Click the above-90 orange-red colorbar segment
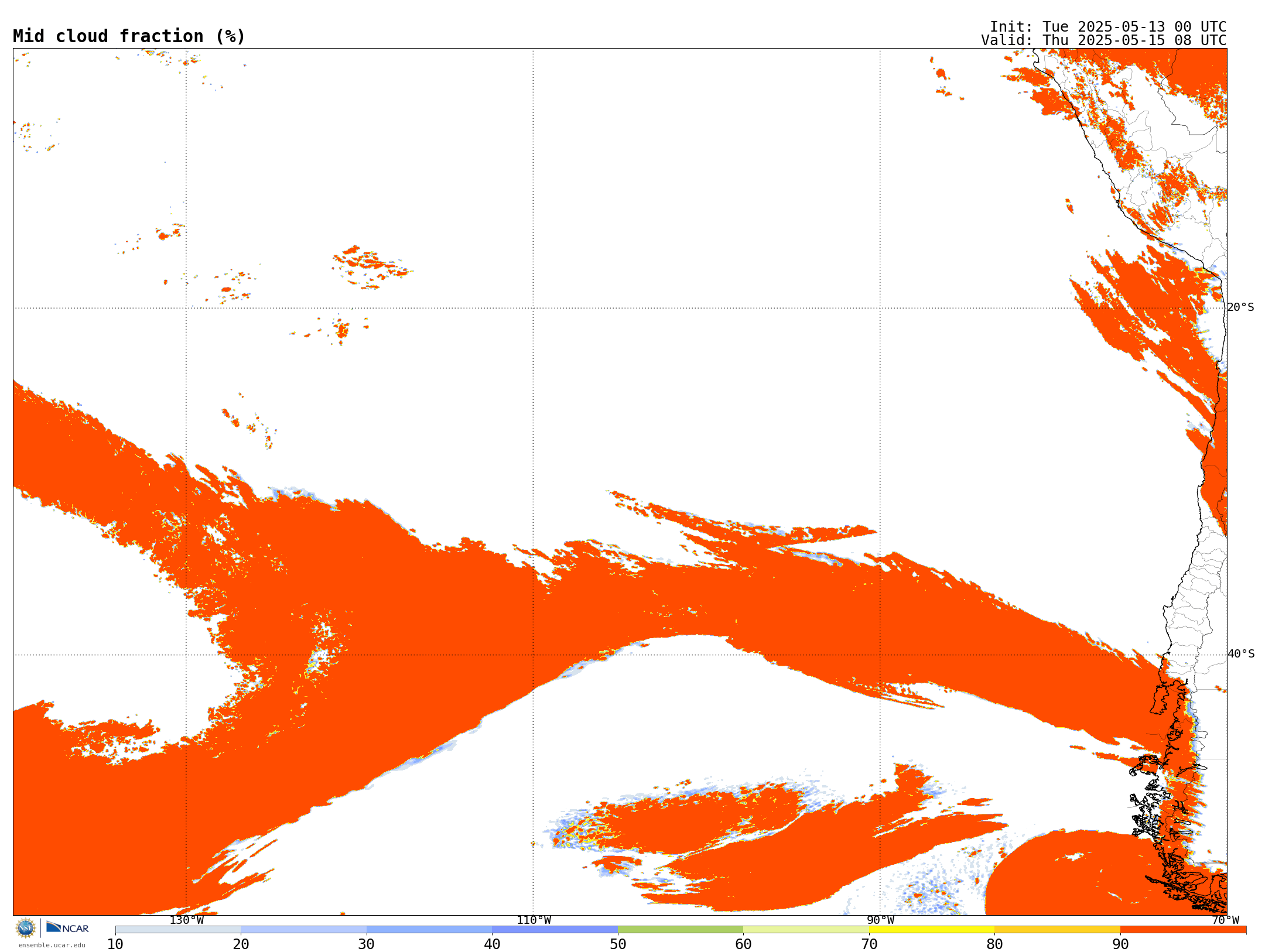This screenshot has height=952, width=1265. point(1183,930)
